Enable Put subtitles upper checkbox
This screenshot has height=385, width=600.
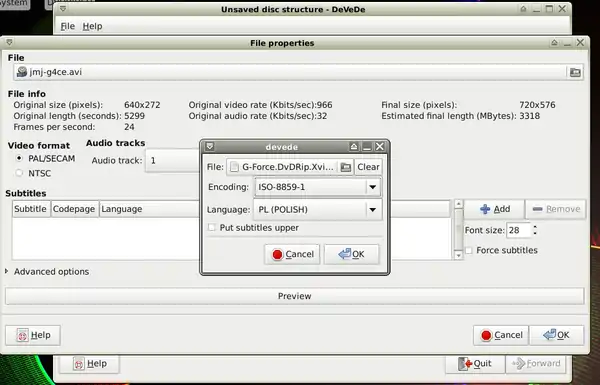pos(211,227)
